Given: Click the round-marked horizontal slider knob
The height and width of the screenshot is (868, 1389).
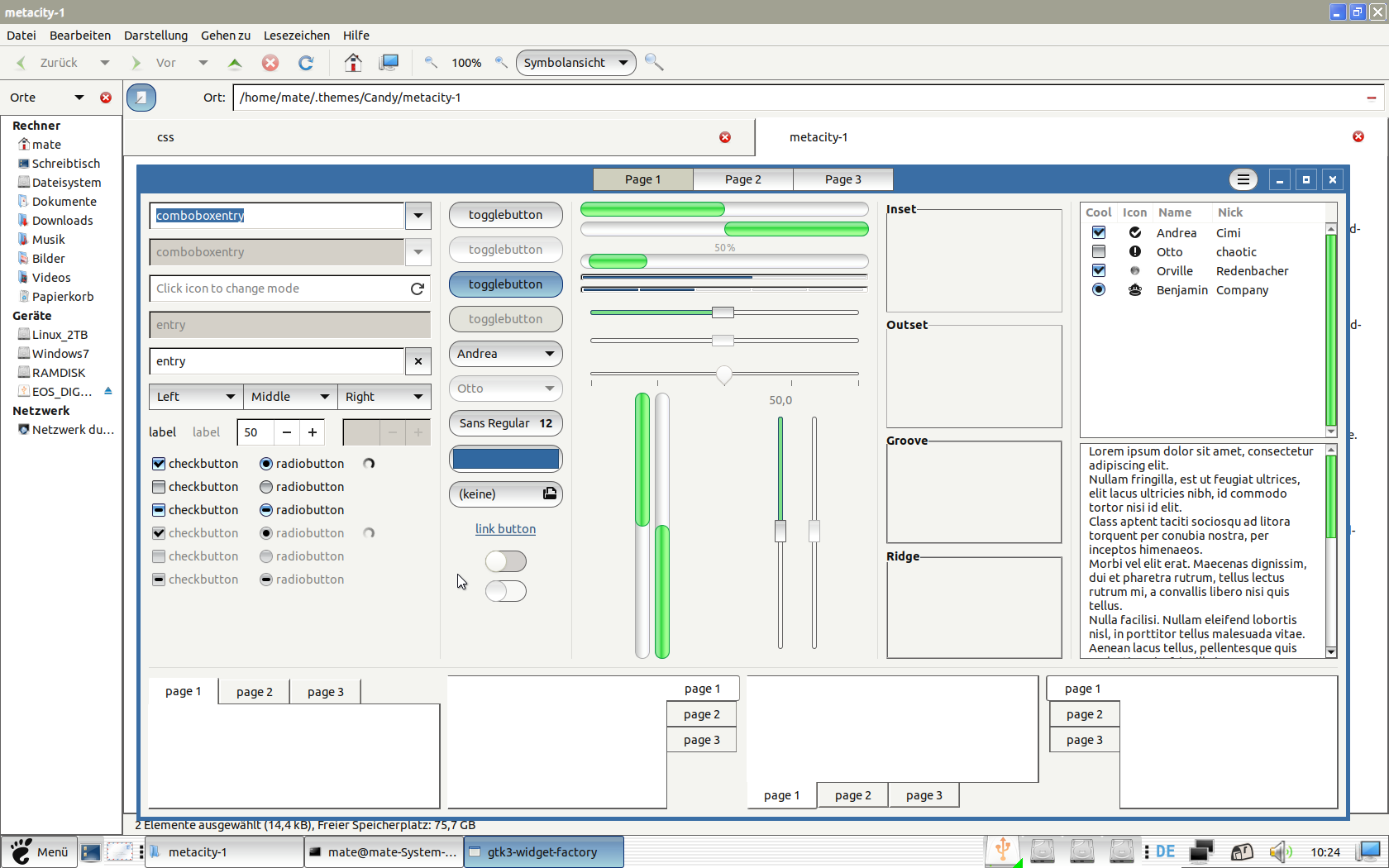Looking at the screenshot, I should [x=724, y=374].
